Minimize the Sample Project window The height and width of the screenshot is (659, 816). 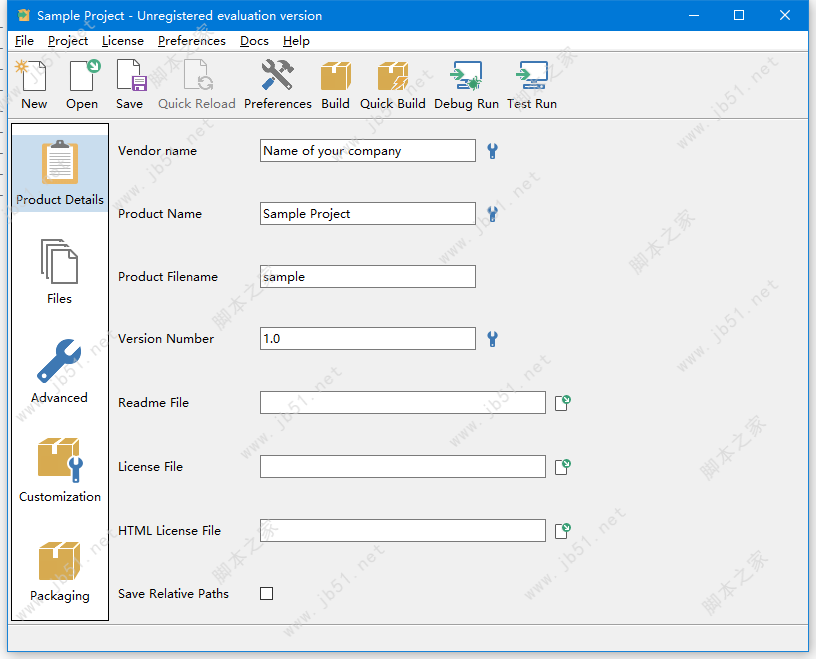(x=694, y=15)
